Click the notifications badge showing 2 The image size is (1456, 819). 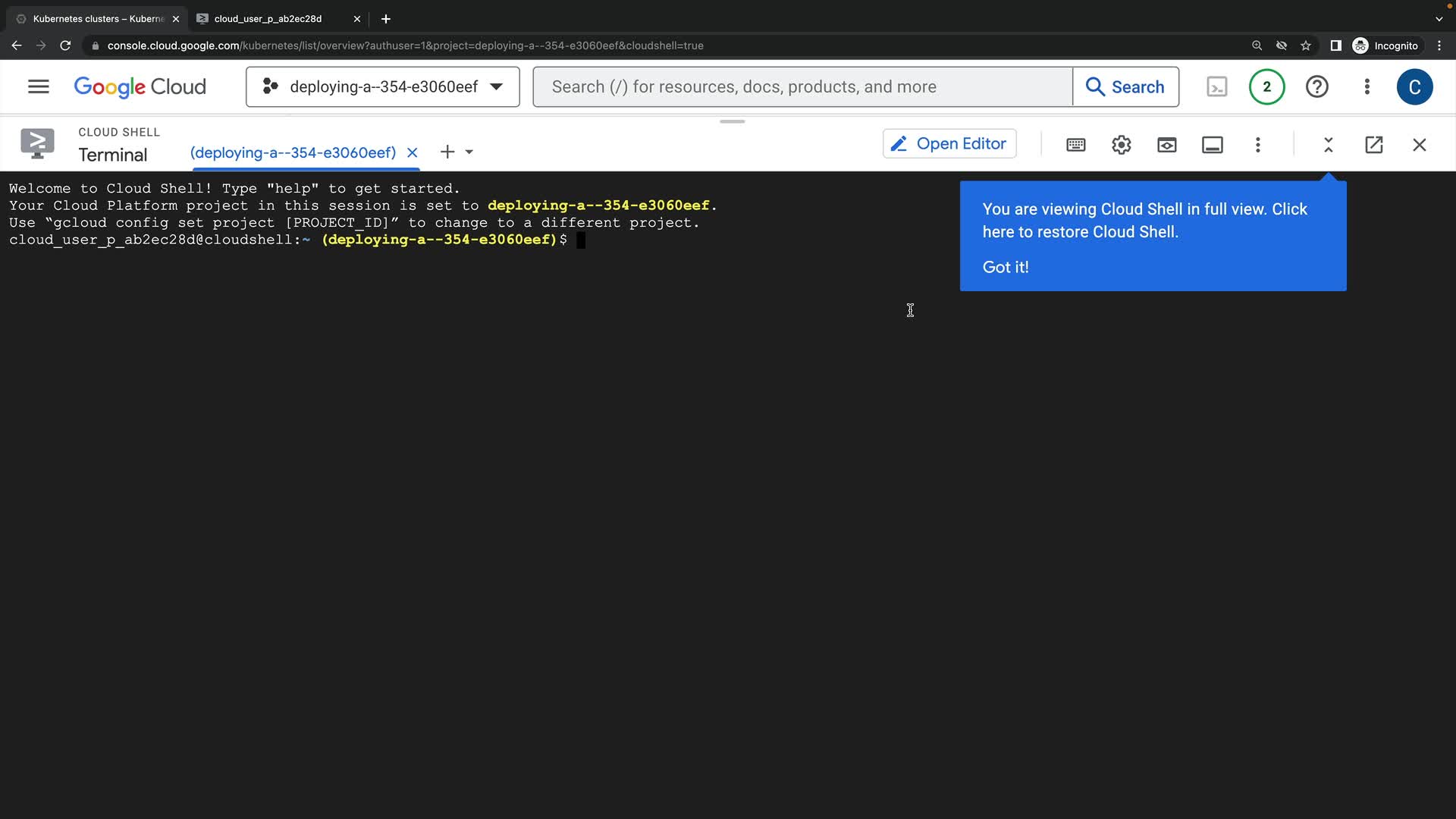1266,86
